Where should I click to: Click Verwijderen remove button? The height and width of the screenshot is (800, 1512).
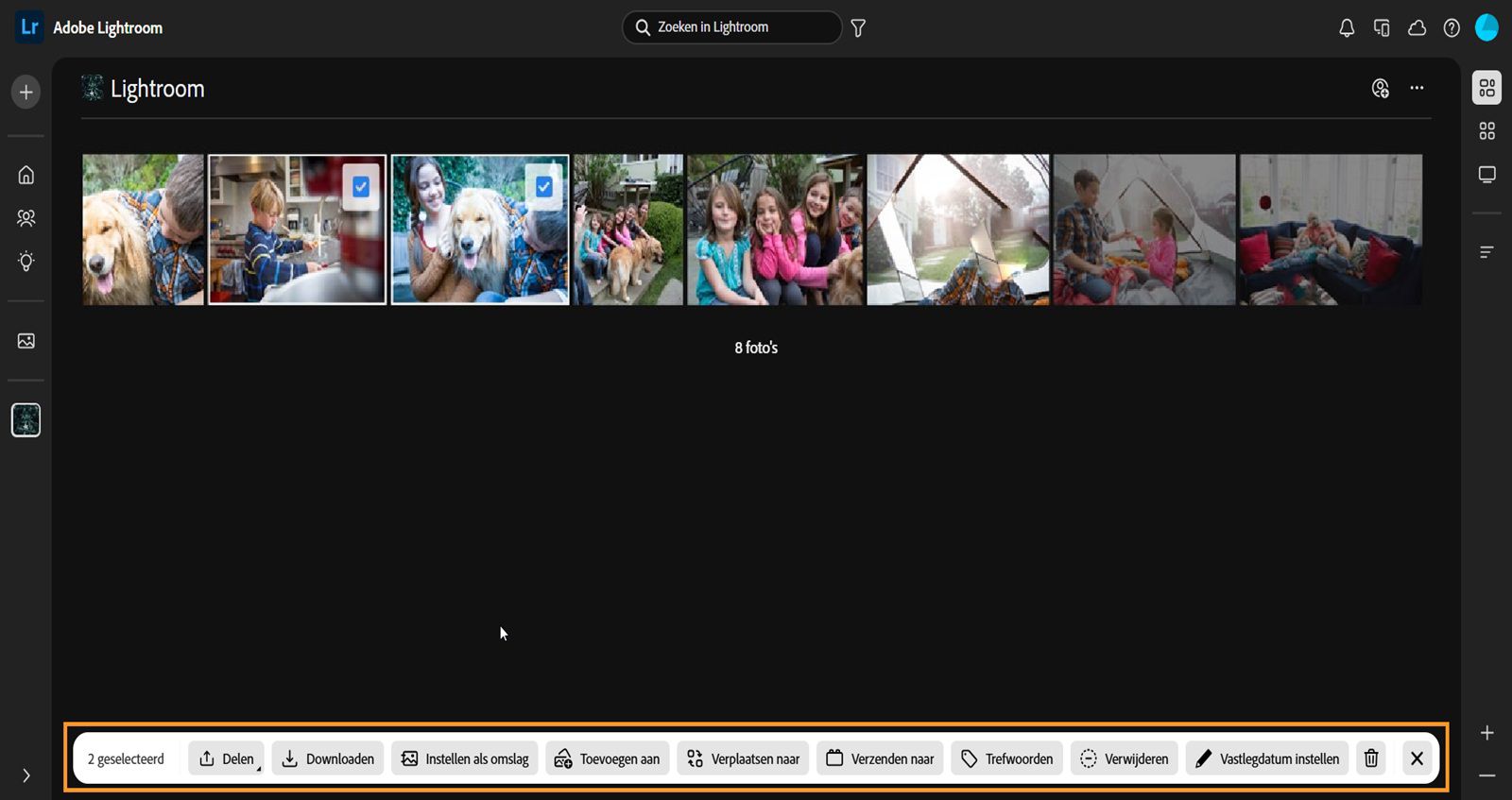pos(1125,758)
